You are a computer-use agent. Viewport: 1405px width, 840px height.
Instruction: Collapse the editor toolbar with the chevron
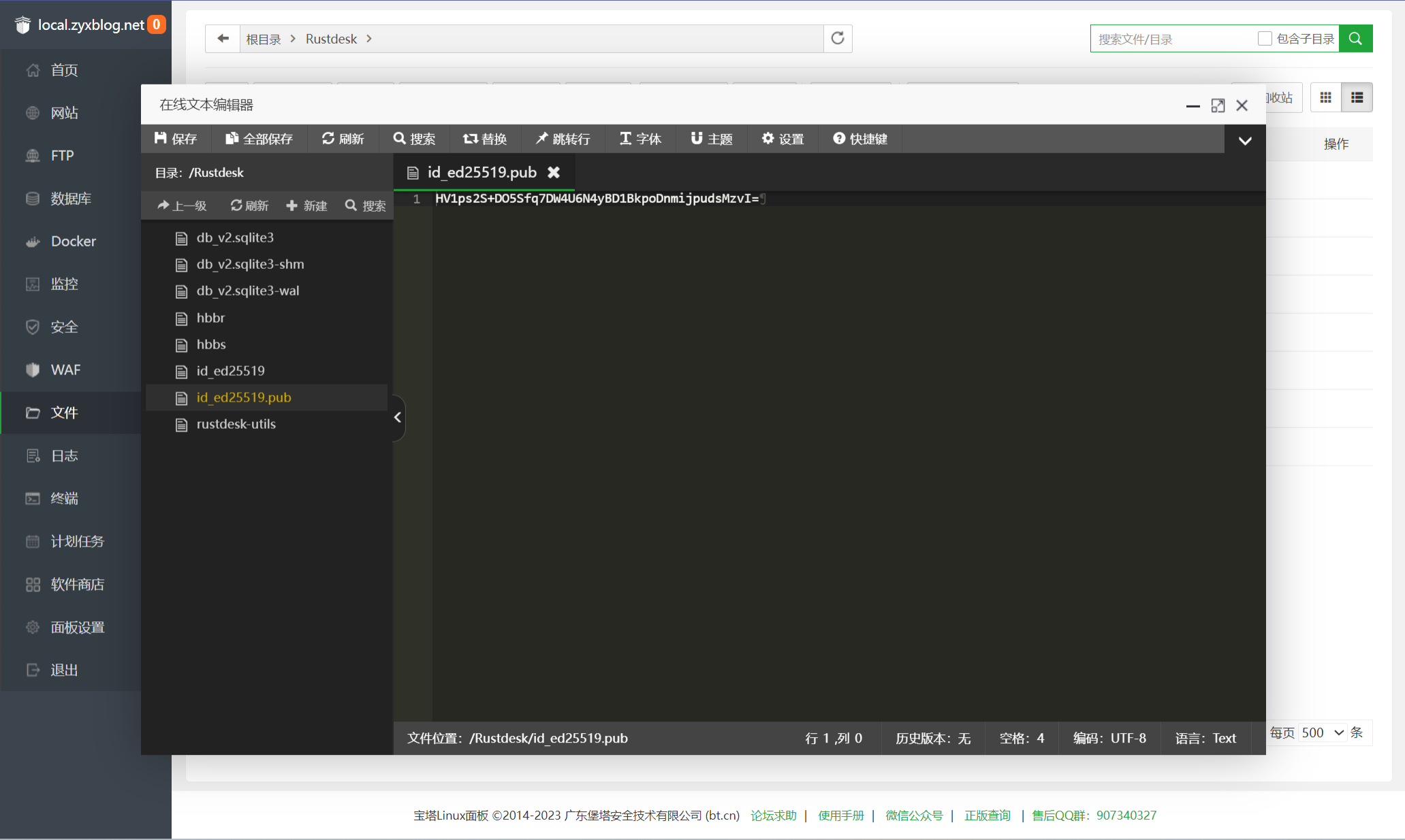(x=1245, y=141)
